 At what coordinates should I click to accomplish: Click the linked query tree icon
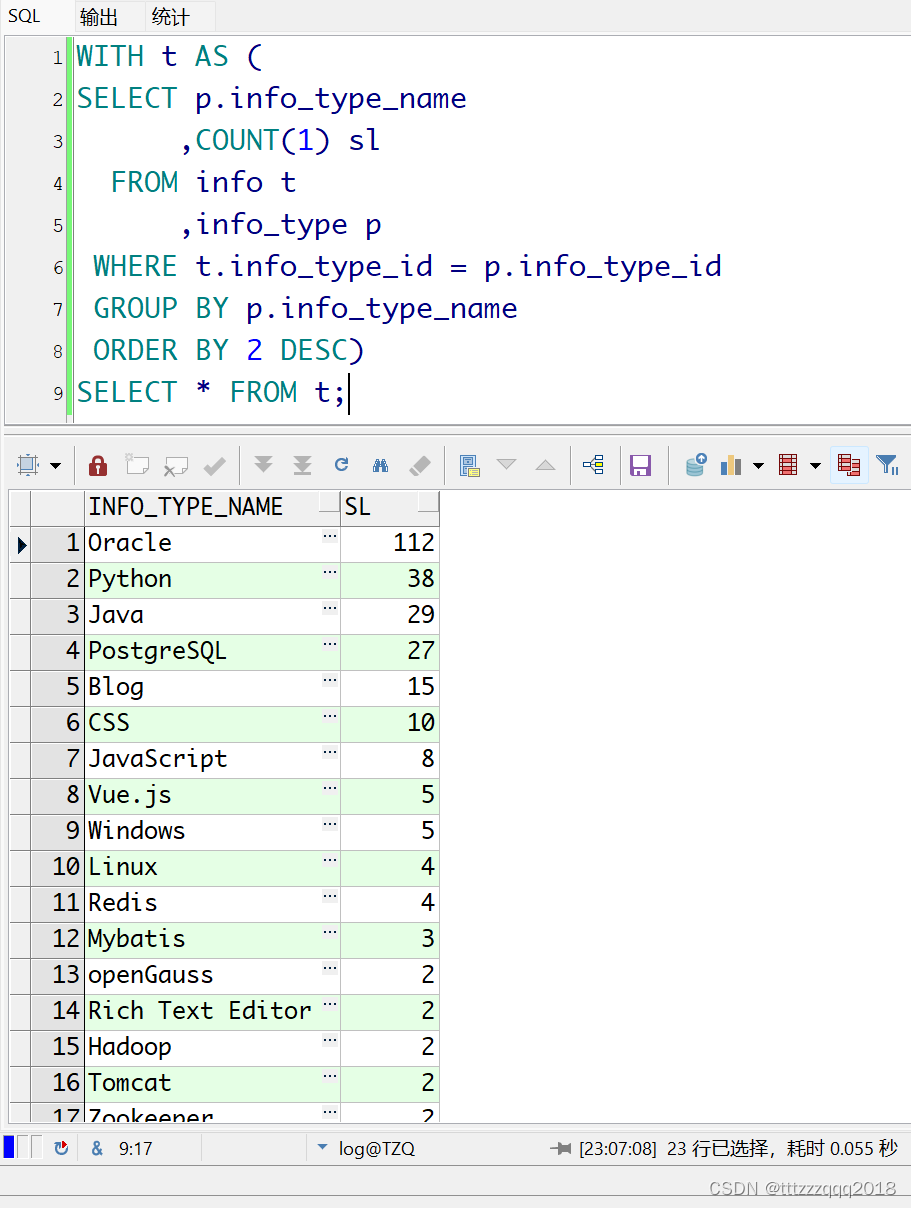coord(593,465)
